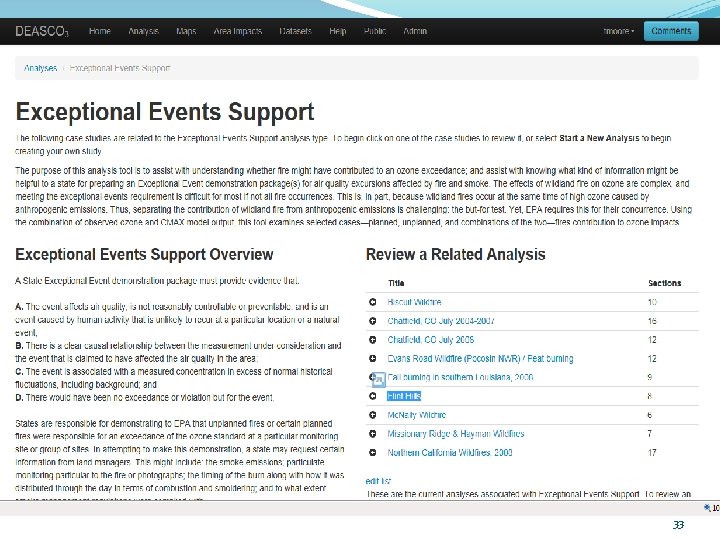
Task: Click the edit list link
Action: click(x=378, y=481)
